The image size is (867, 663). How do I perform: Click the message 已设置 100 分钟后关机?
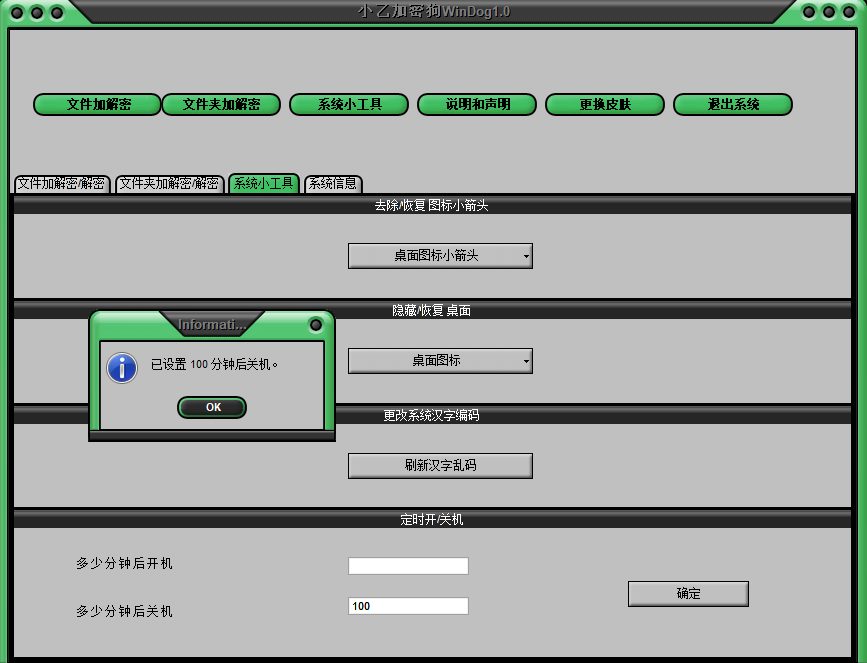pos(214,364)
